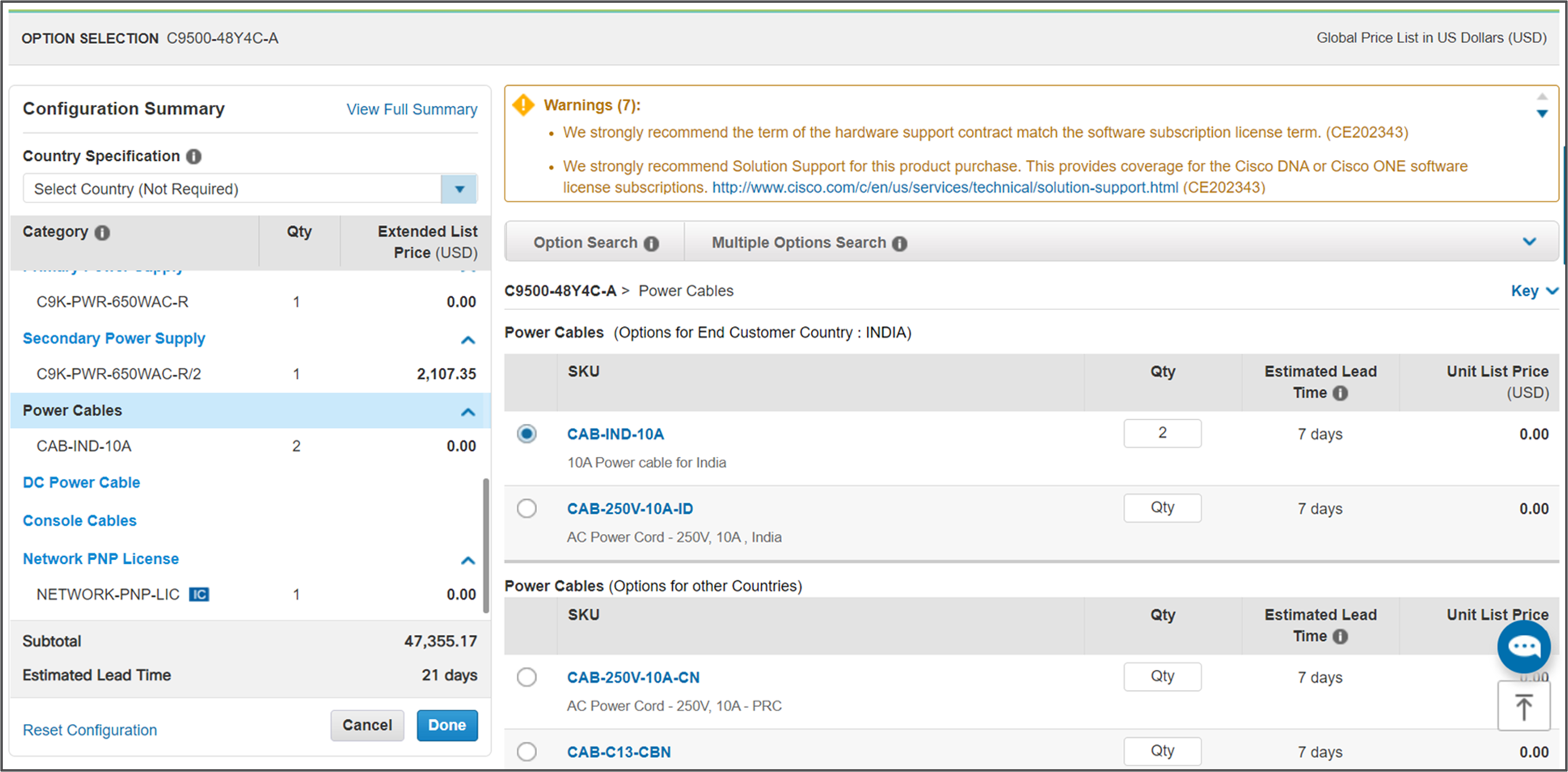
Task: Open the chat assistant bubble icon
Action: tap(1524, 646)
